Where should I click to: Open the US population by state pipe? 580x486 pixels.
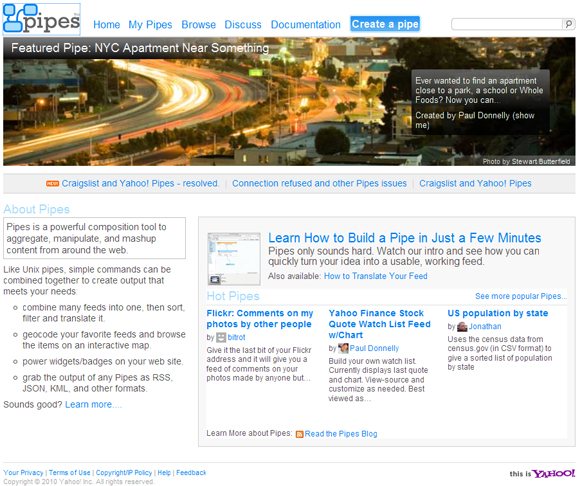[498, 313]
